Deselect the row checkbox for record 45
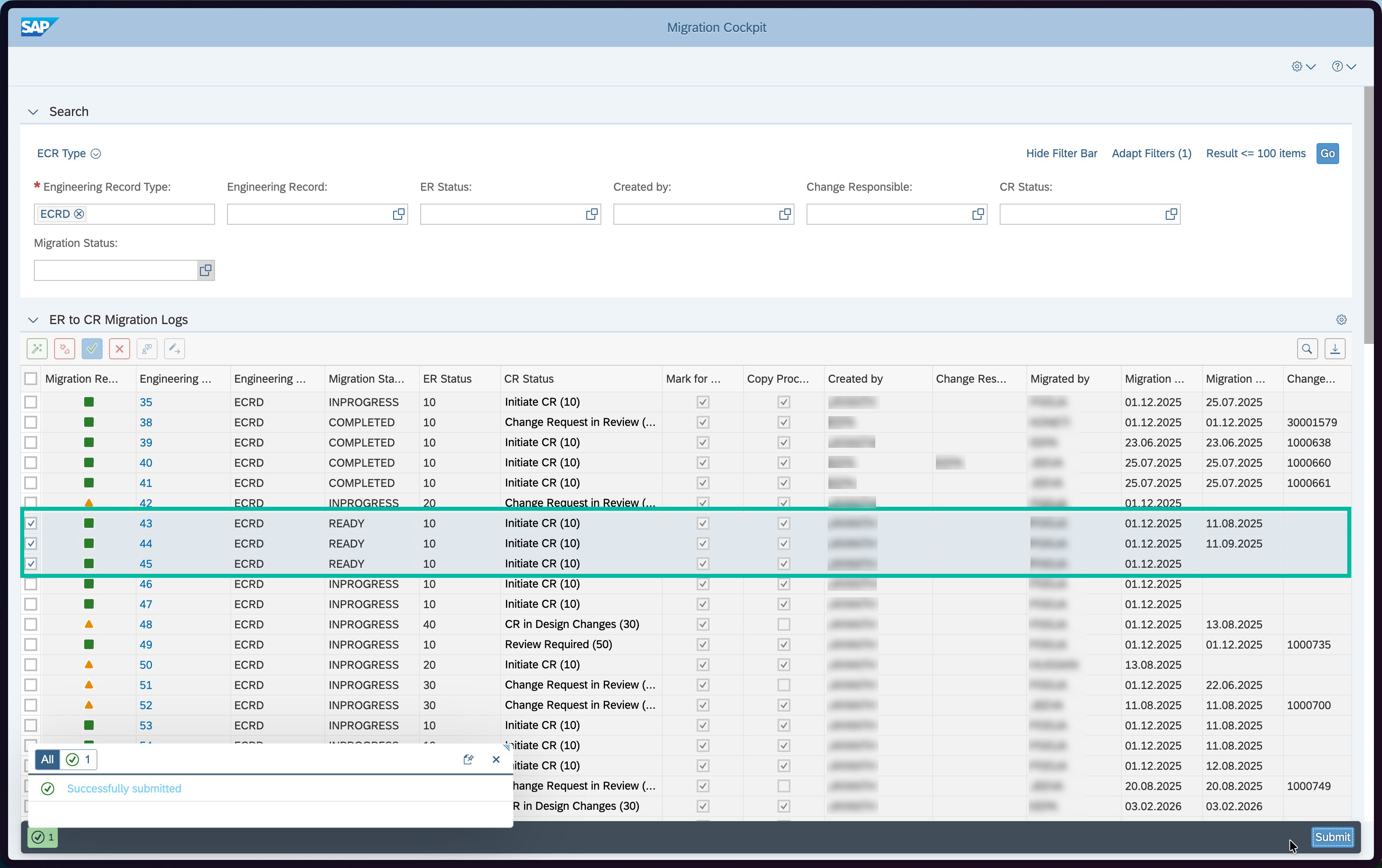Viewport: 1382px width, 868px height. click(x=31, y=564)
